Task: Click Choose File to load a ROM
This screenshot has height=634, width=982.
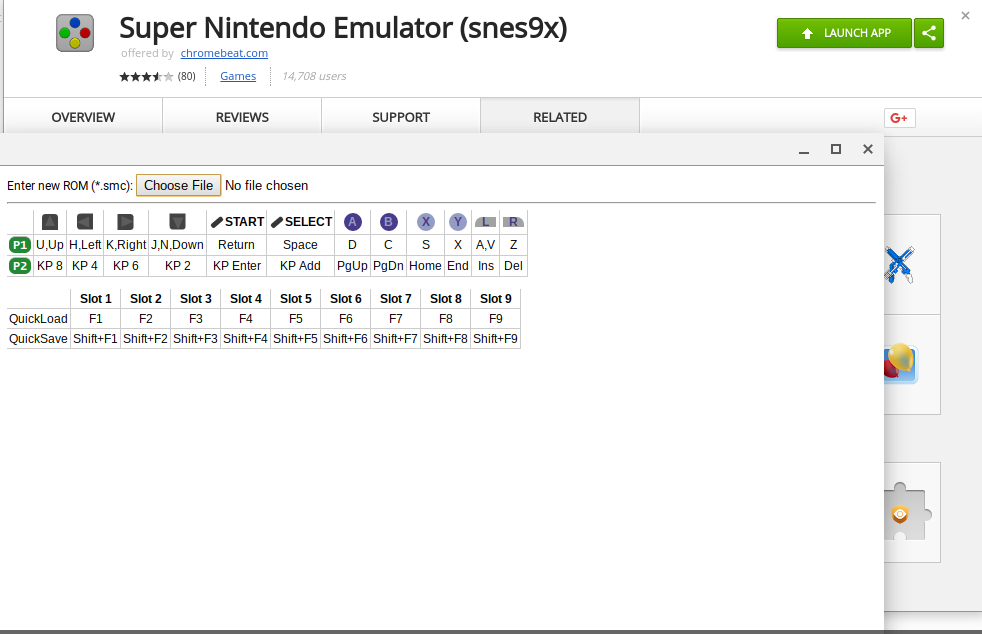Action: point(178,185)
